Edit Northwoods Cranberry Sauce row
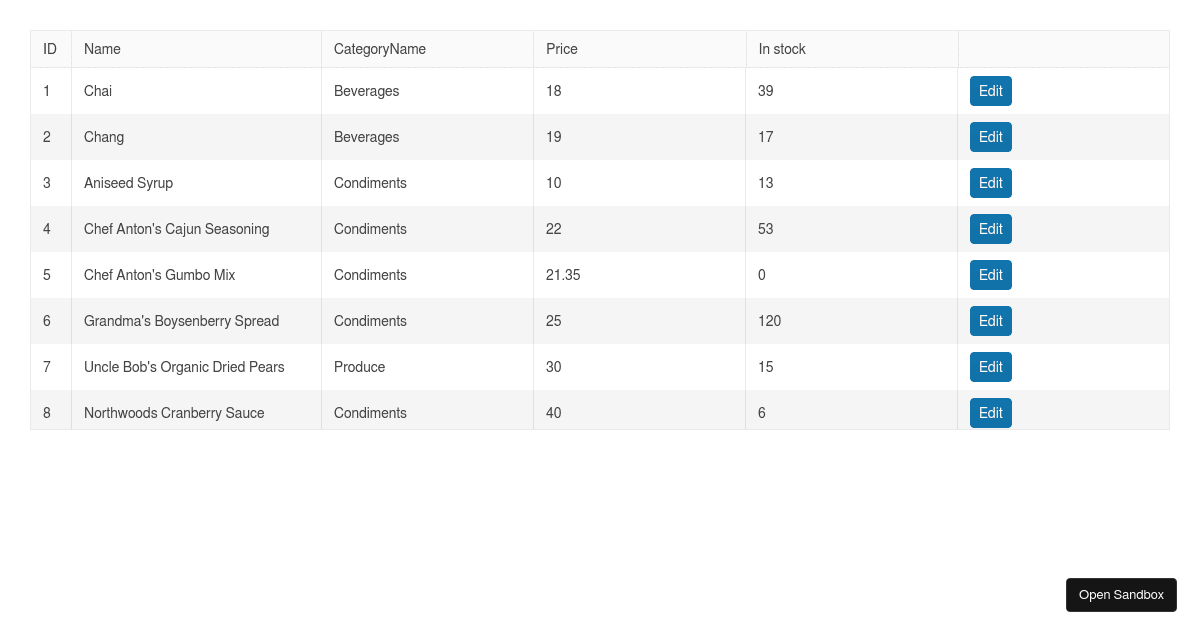 pos(990,412)
